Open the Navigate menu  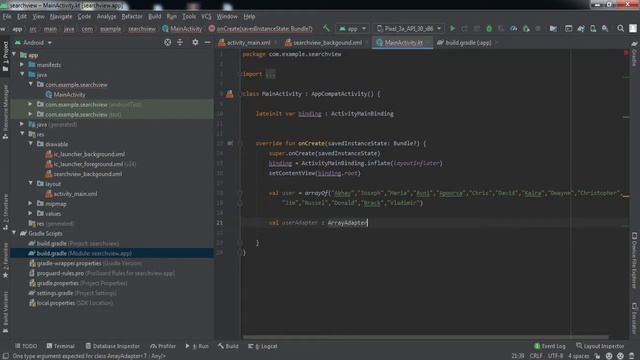(61, 17)
